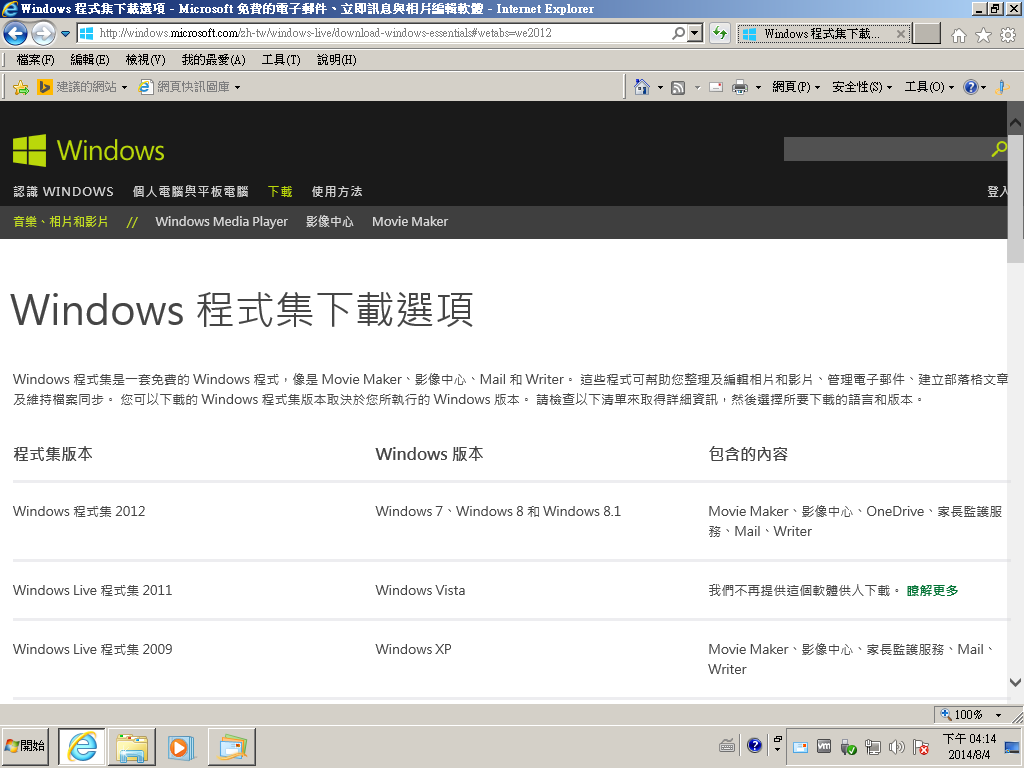
Task: Open the 使用方法 nav link
Action: click(x=337, y=191)
